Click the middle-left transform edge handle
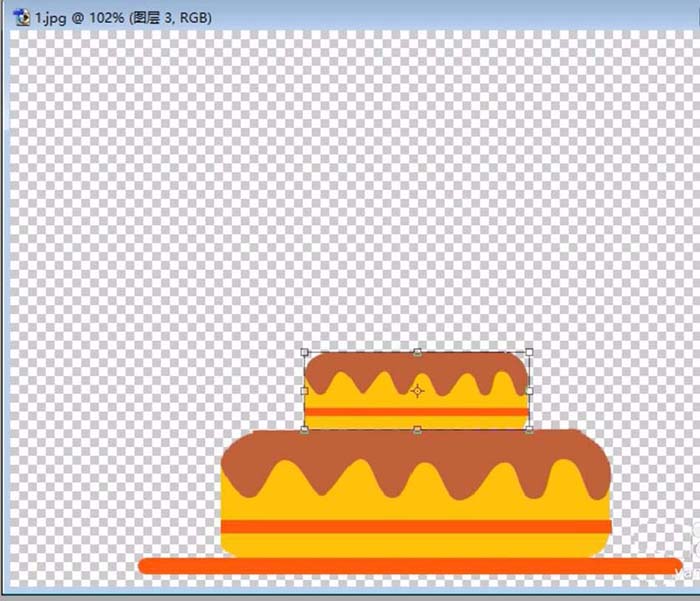The width and height of the screenshot is (700, 601). 305,391
